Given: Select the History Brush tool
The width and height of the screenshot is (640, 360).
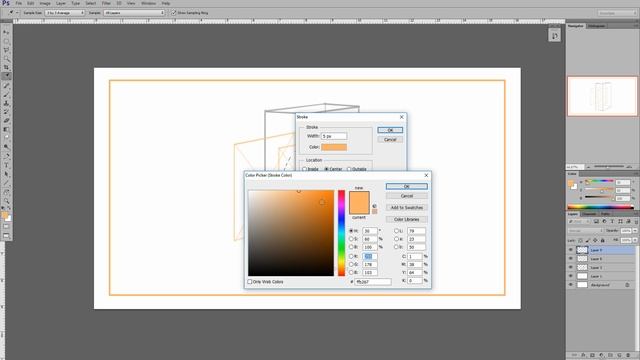Looking at the screenshot, I should [x=6, y=112].
